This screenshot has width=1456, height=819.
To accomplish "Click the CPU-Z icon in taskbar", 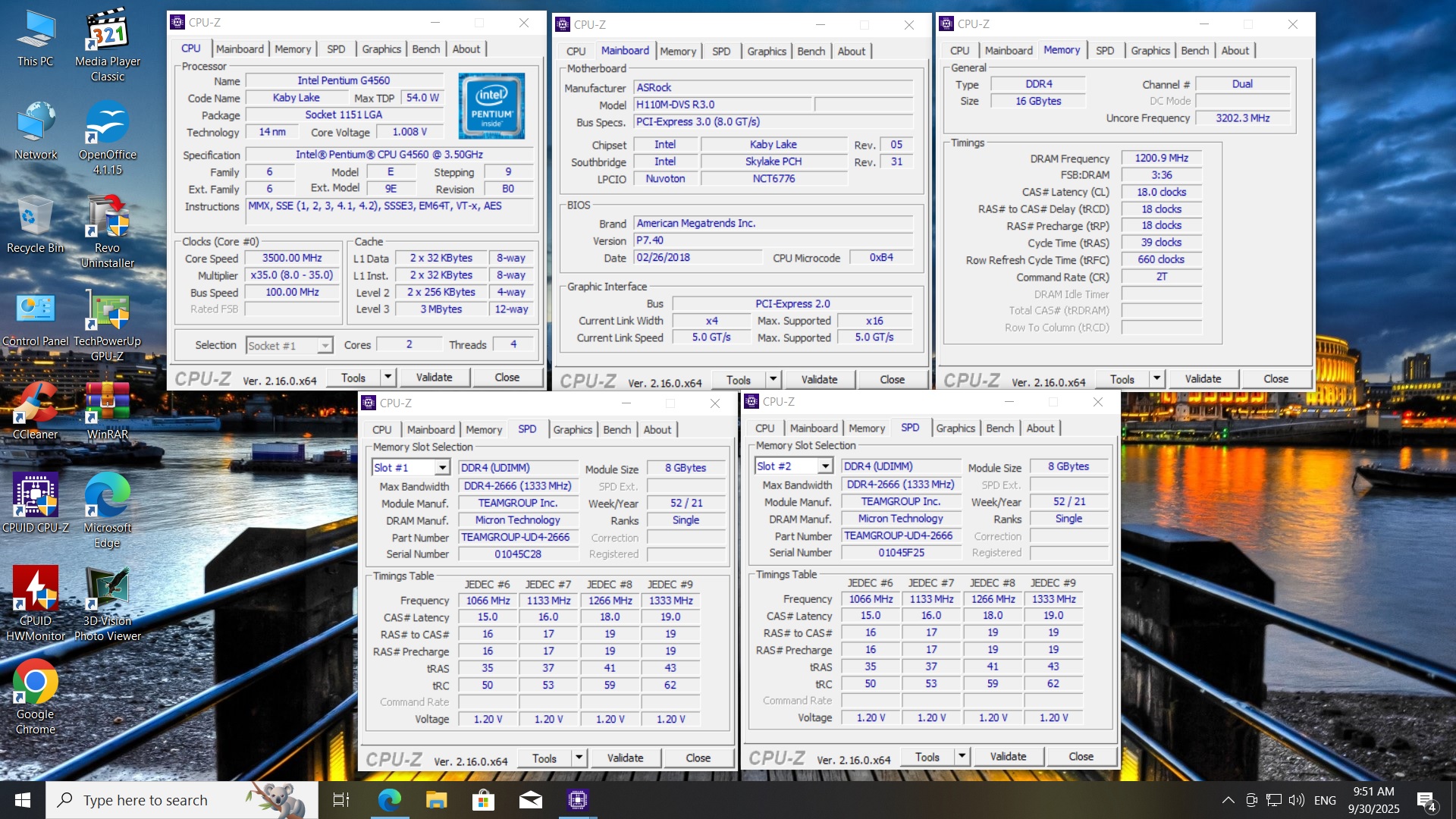I will 578,799.
